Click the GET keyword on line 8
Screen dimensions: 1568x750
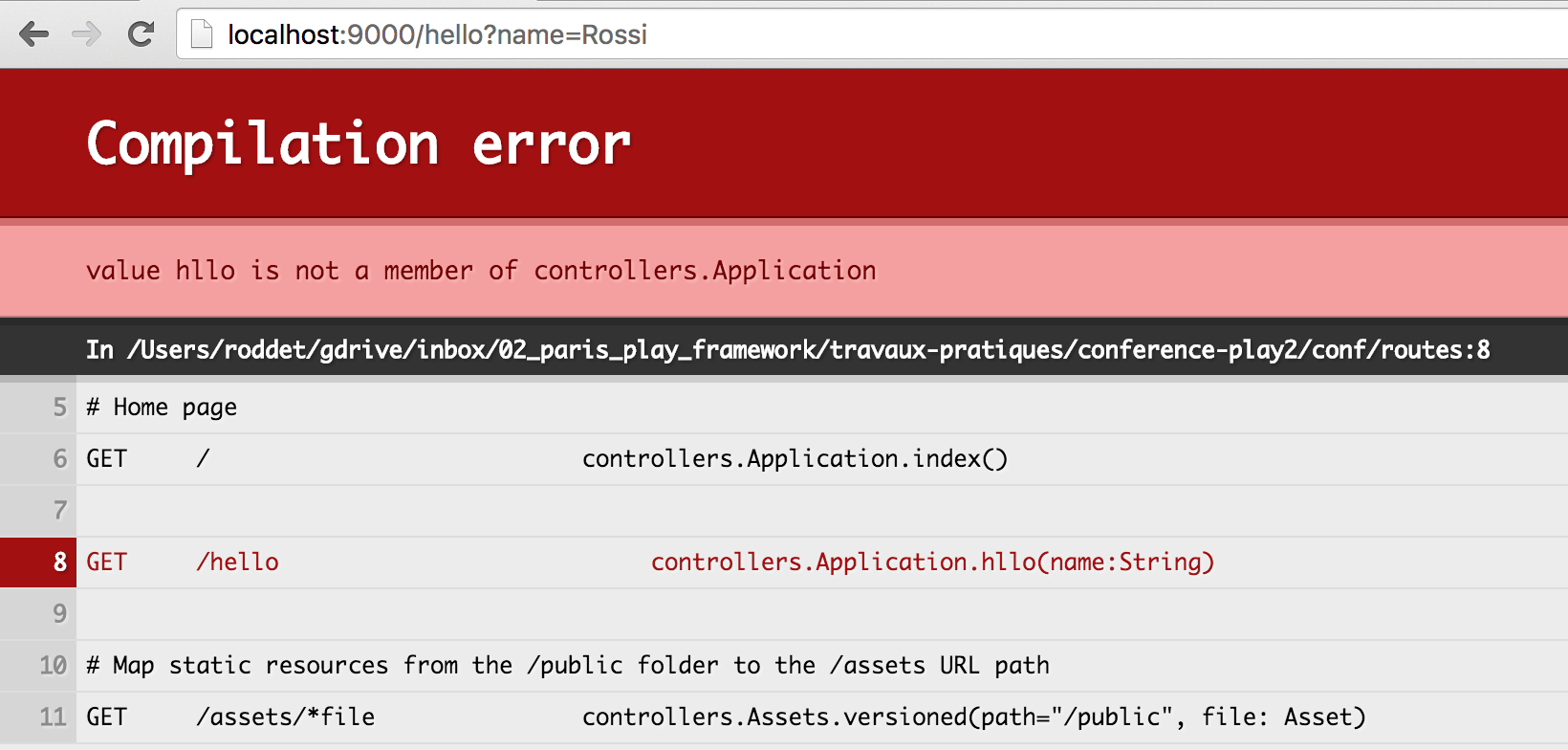coord(106,562)
